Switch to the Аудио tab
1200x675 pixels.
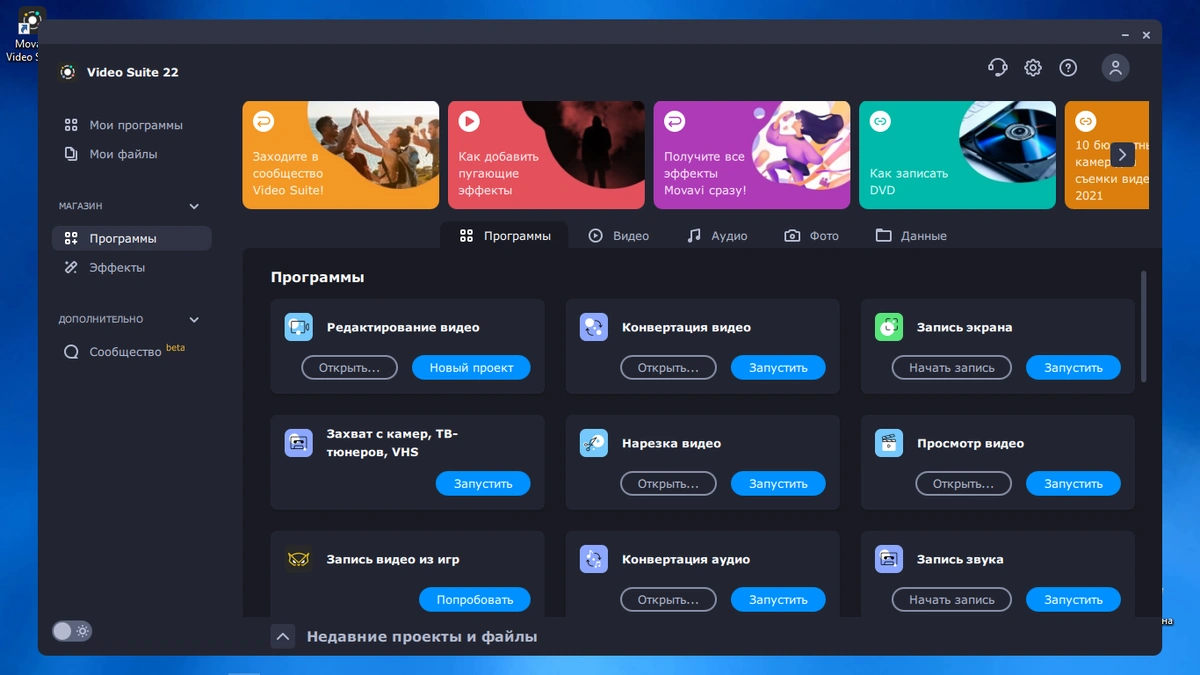coord(717,236)
